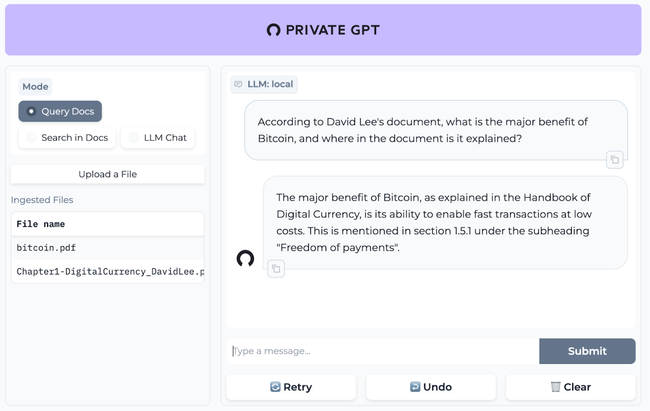650x411 pixels.
Task: Select the Chapter1-DigitalCurrency_DavidLee file row
Action: [107, 271]
